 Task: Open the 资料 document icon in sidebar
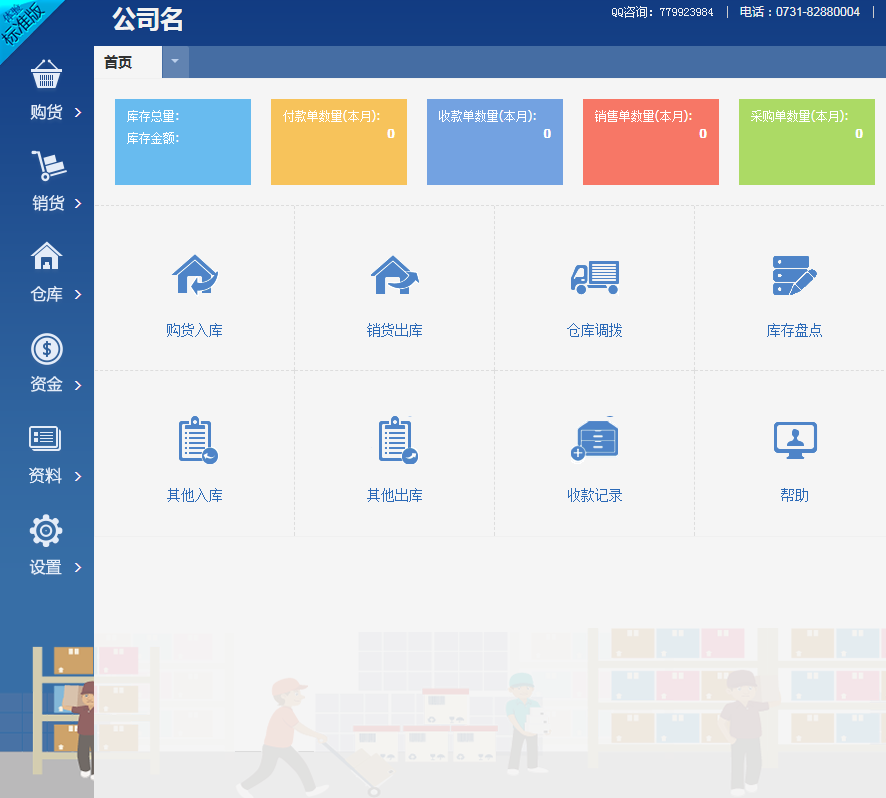pos(45,438)
